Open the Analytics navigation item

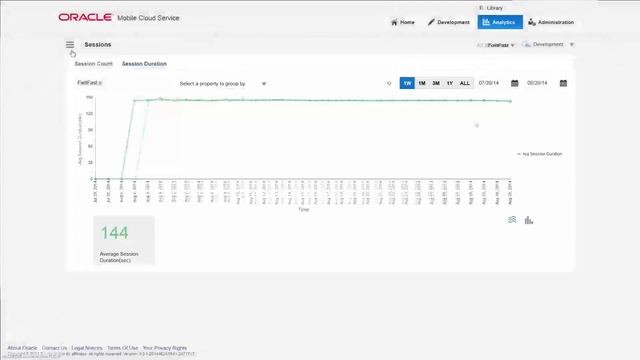point(500,22)
